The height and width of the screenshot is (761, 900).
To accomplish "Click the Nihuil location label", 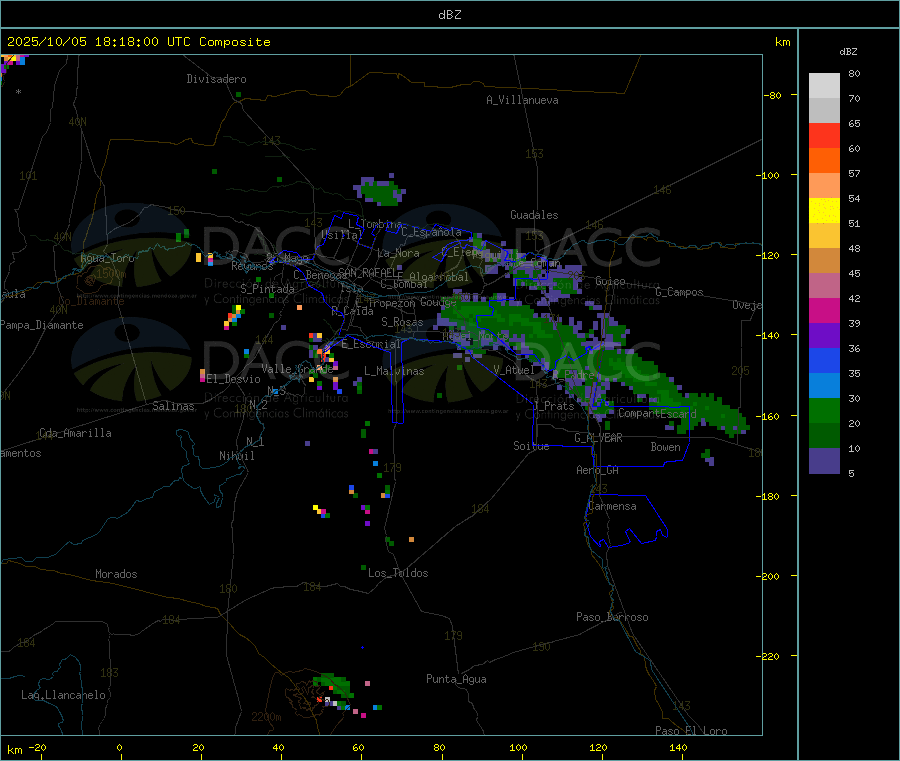I will 236,456.
